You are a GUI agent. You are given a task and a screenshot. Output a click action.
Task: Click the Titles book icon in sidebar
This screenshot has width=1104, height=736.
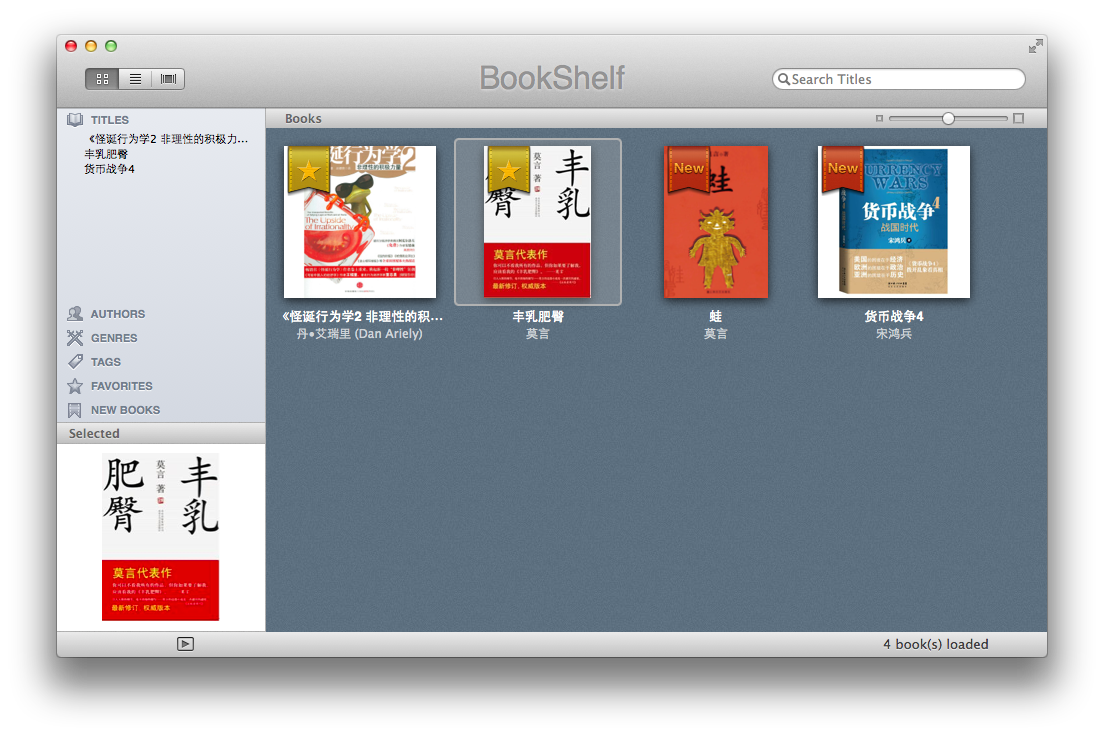point(75,120)
